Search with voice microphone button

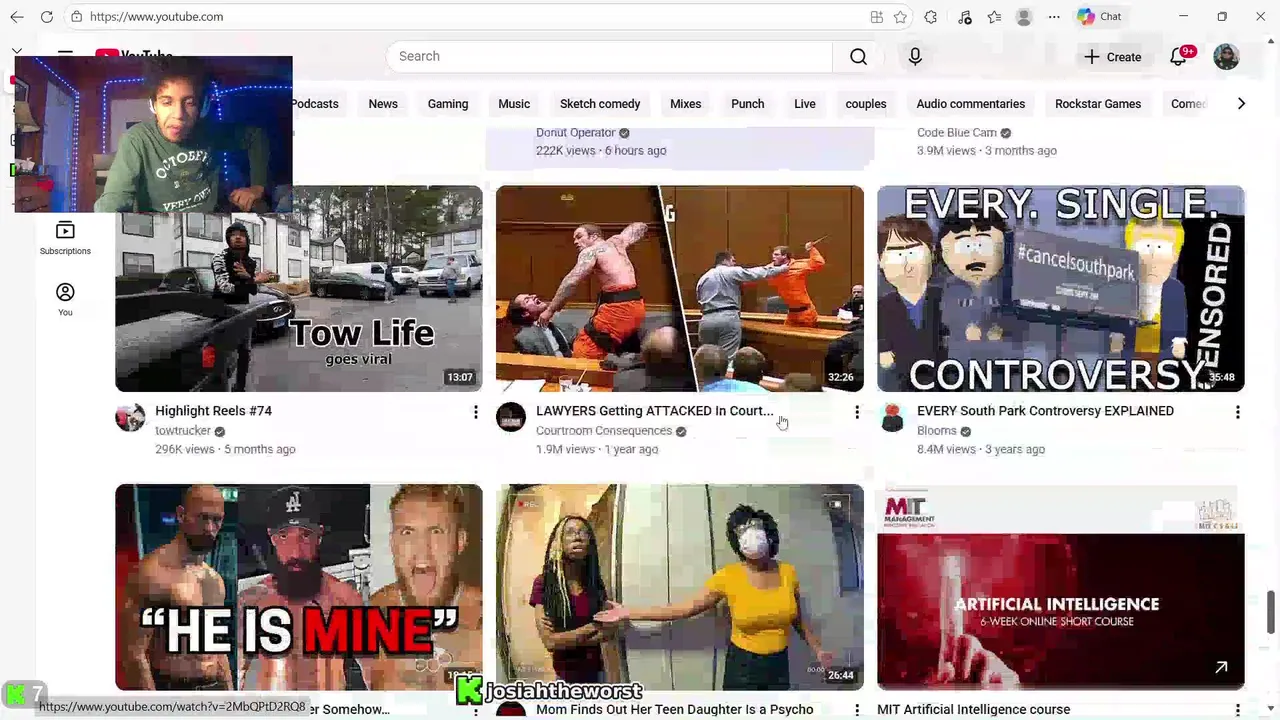pyautogui.click(x=915, y=56)
